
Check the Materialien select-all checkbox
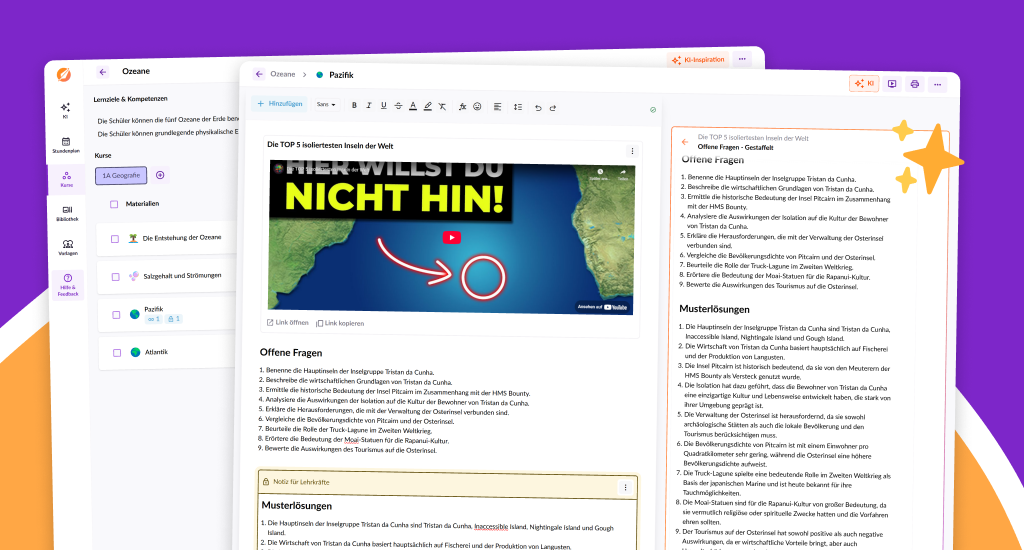pos(114,204)
